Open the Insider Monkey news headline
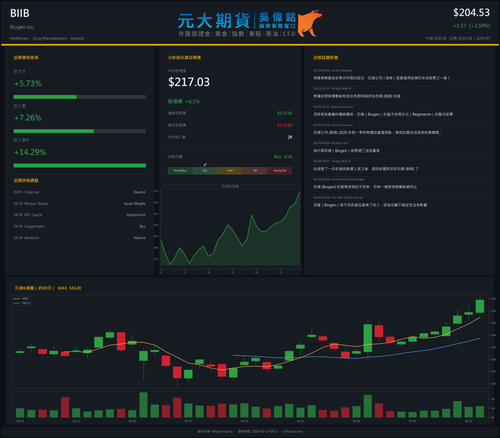The height and width of the screenshot is (438, 500). [x=382, y=78]
